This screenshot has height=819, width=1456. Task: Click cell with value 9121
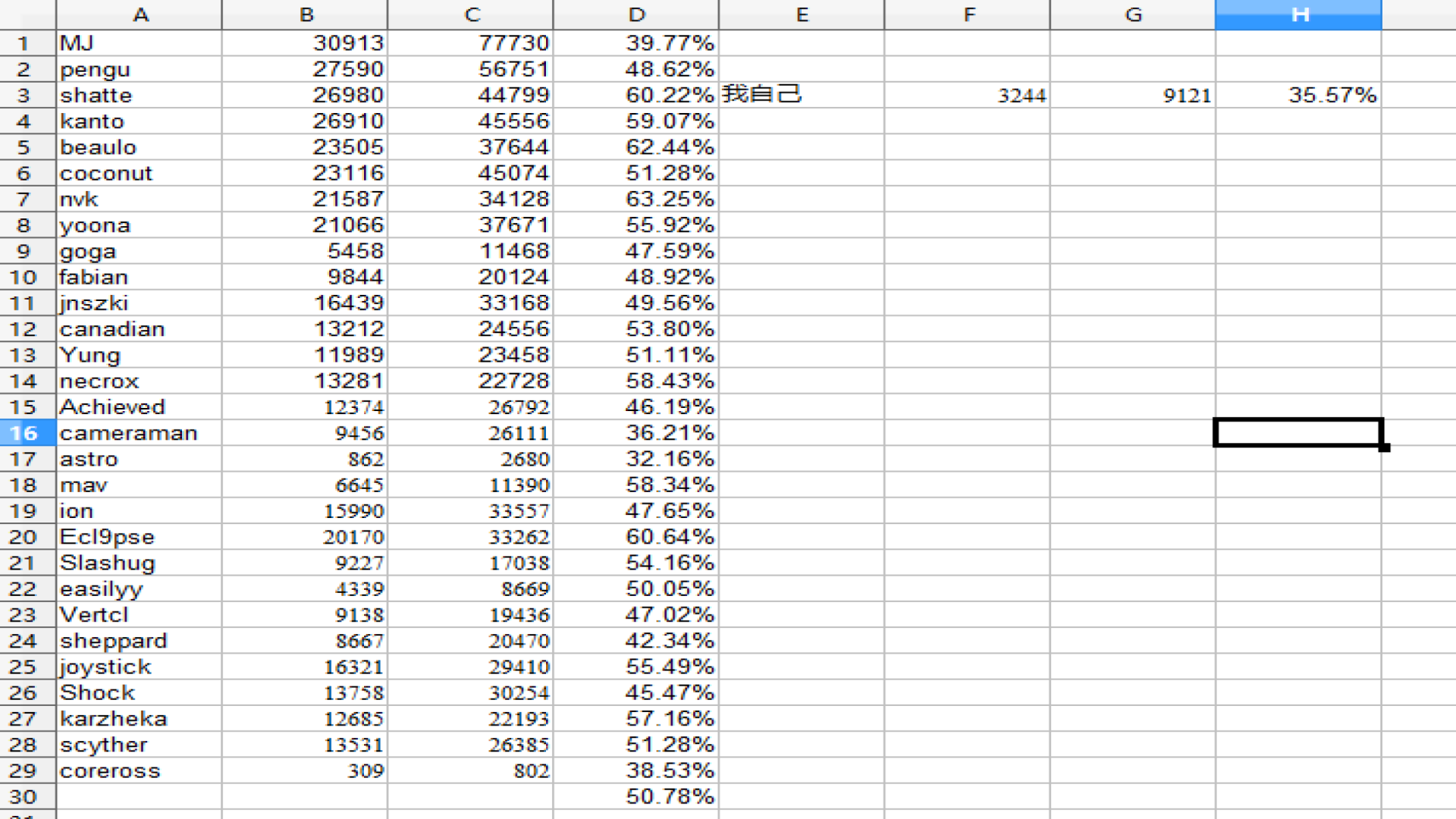click(1133, 96)
